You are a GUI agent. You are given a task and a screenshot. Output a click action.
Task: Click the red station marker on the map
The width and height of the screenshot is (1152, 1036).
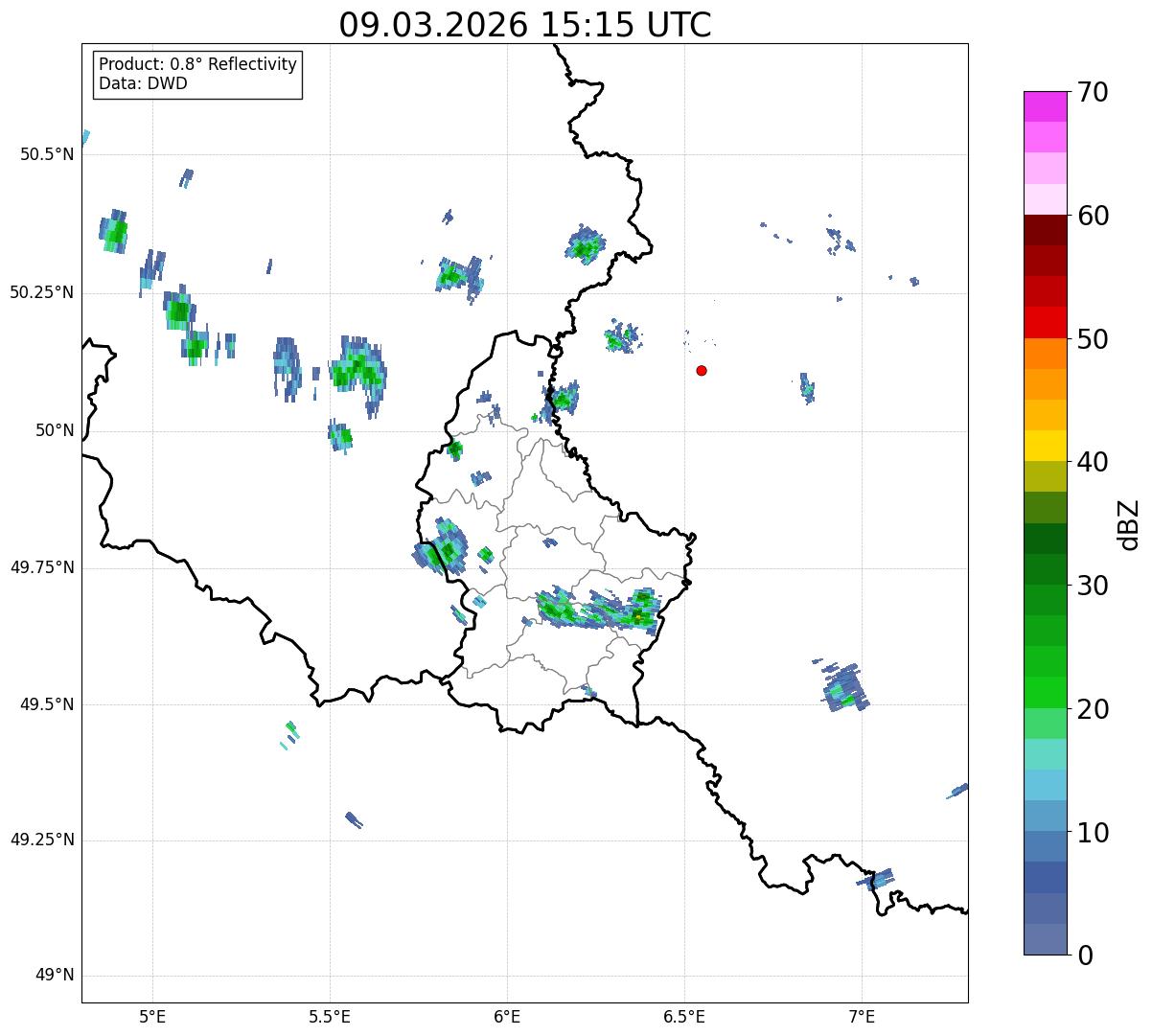(x=702, y=371)
